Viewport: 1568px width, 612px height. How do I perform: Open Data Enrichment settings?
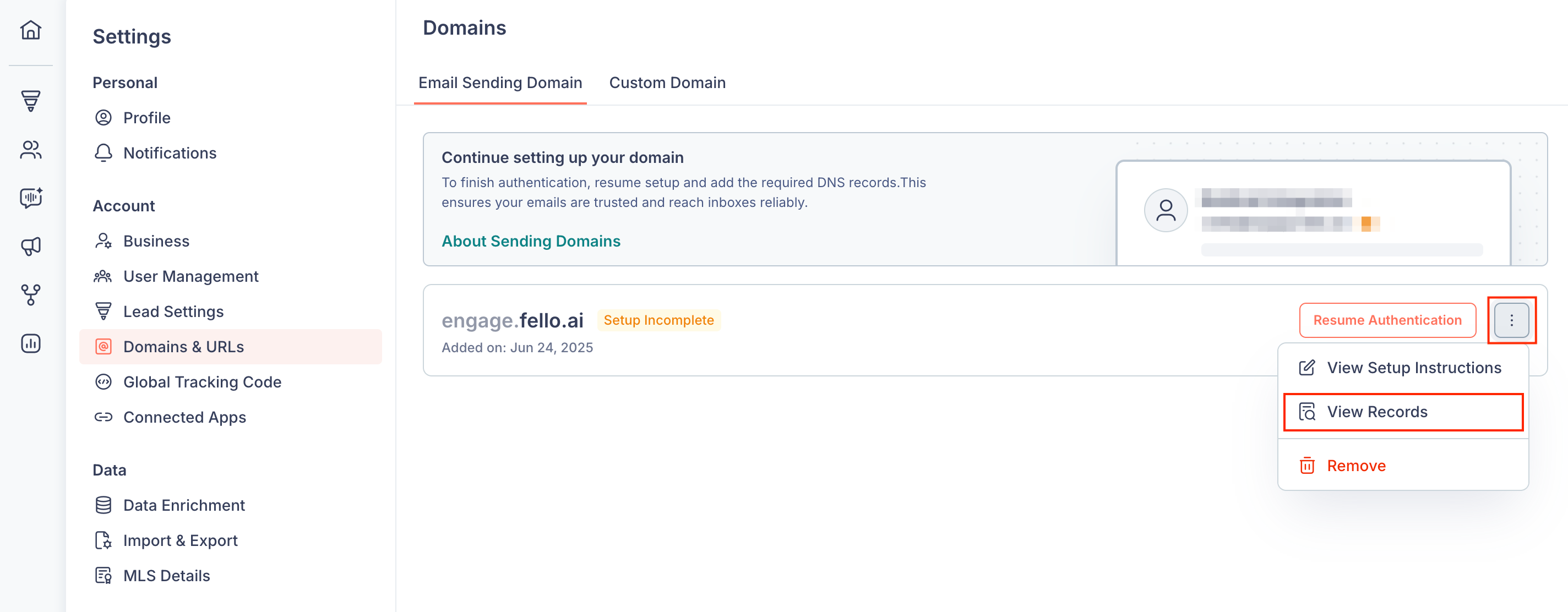[184, 506]
